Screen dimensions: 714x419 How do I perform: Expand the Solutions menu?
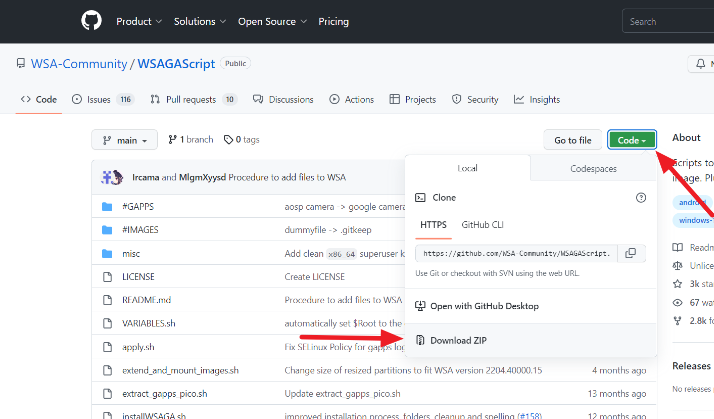pyautogui.click(x=199, y=21)
